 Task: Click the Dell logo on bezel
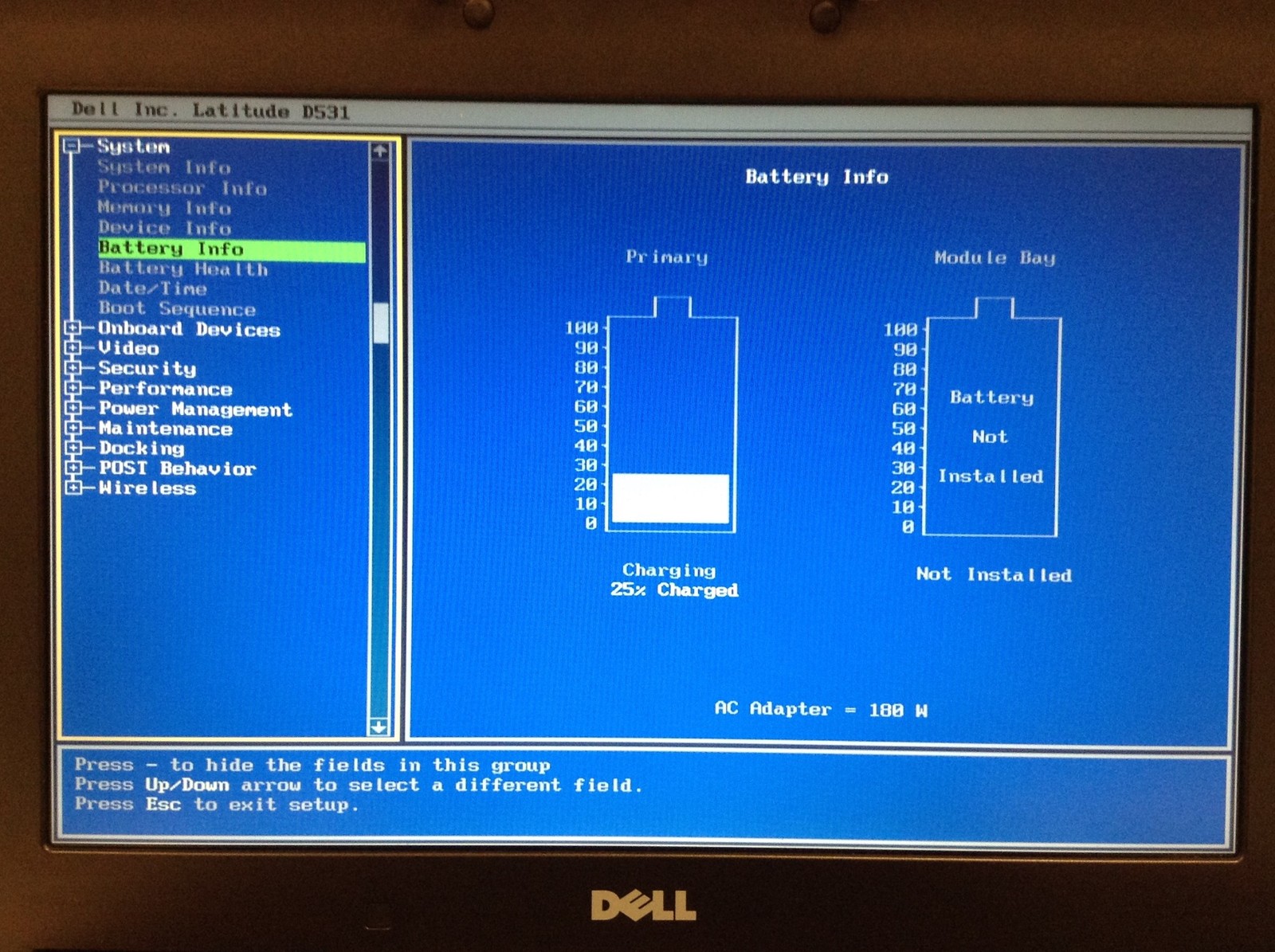pos(644,906)
